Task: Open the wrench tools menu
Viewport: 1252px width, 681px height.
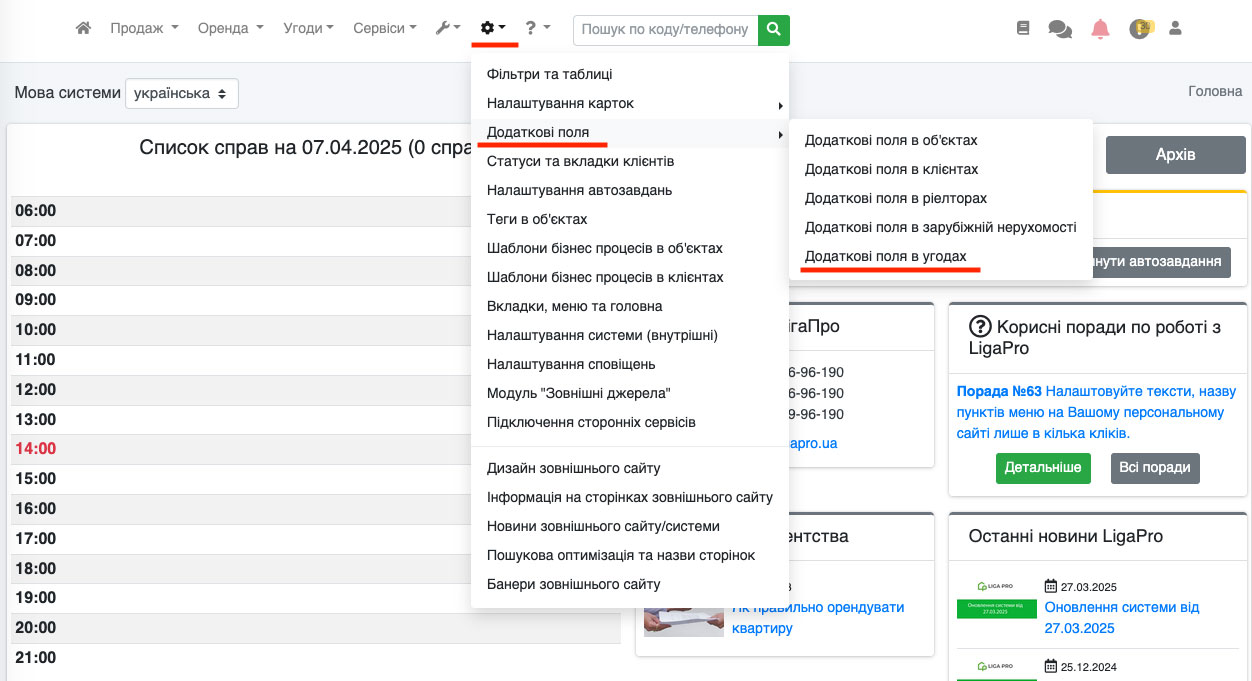Action: (x=447, y=29)
